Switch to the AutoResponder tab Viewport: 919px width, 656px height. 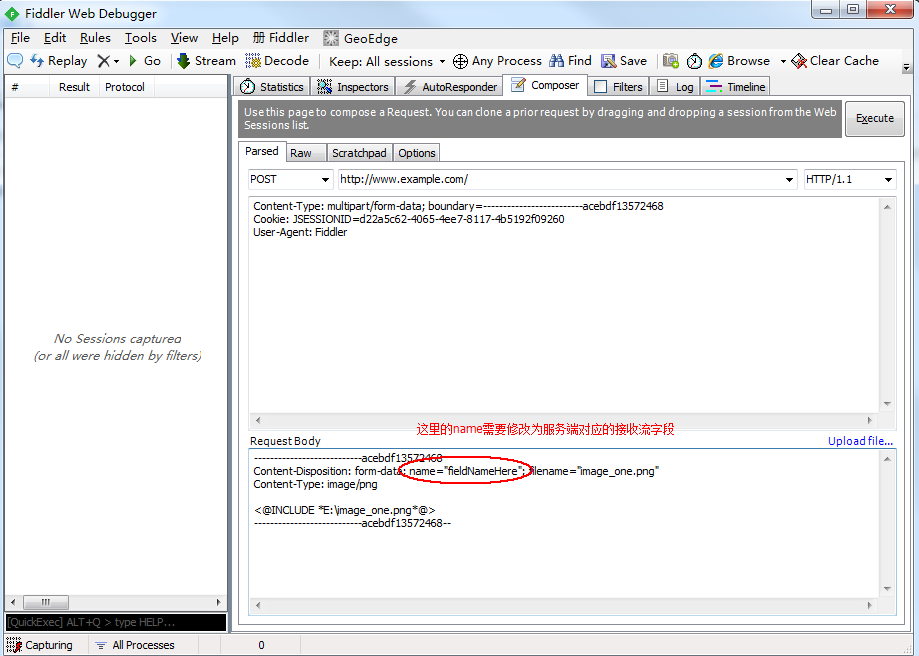point(450,87)
